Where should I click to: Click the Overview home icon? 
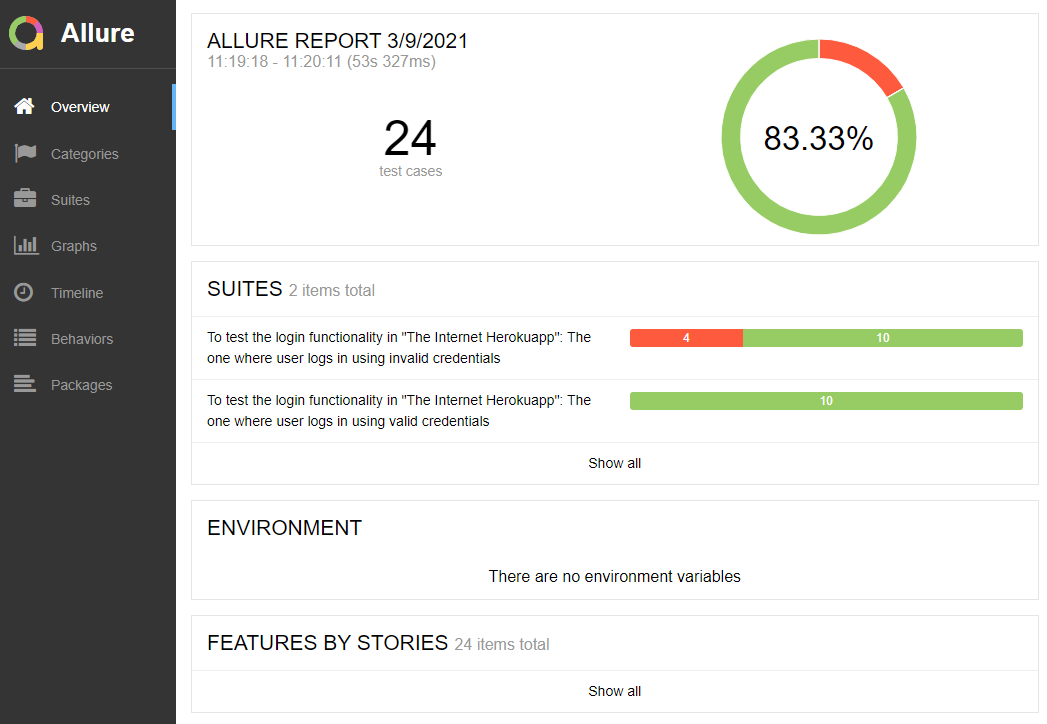point(25,107)
